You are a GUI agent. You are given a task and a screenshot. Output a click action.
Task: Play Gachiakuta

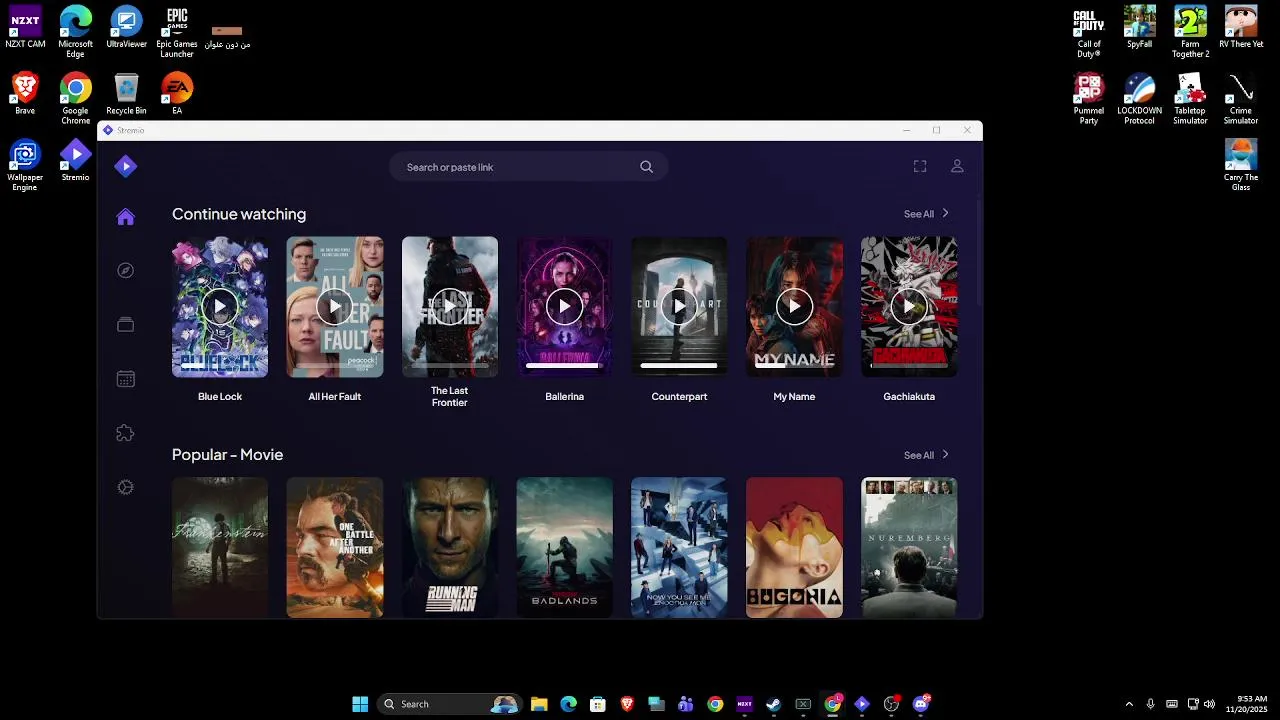909,307
